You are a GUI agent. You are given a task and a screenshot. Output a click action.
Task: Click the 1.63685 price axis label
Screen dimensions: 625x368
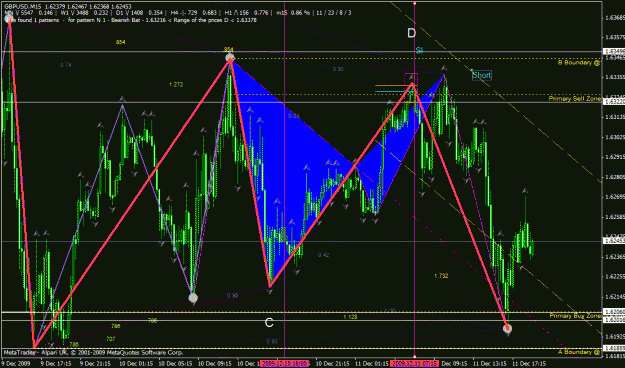point(614,18)
